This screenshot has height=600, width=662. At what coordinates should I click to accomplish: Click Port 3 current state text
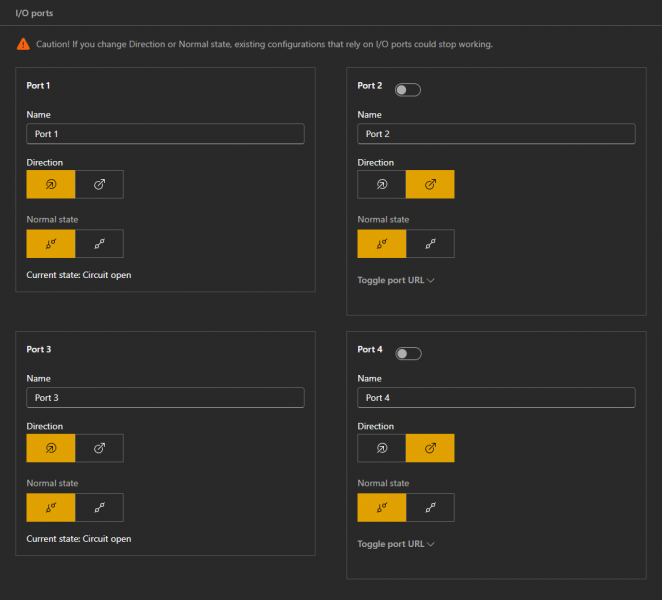click(79, 539)
